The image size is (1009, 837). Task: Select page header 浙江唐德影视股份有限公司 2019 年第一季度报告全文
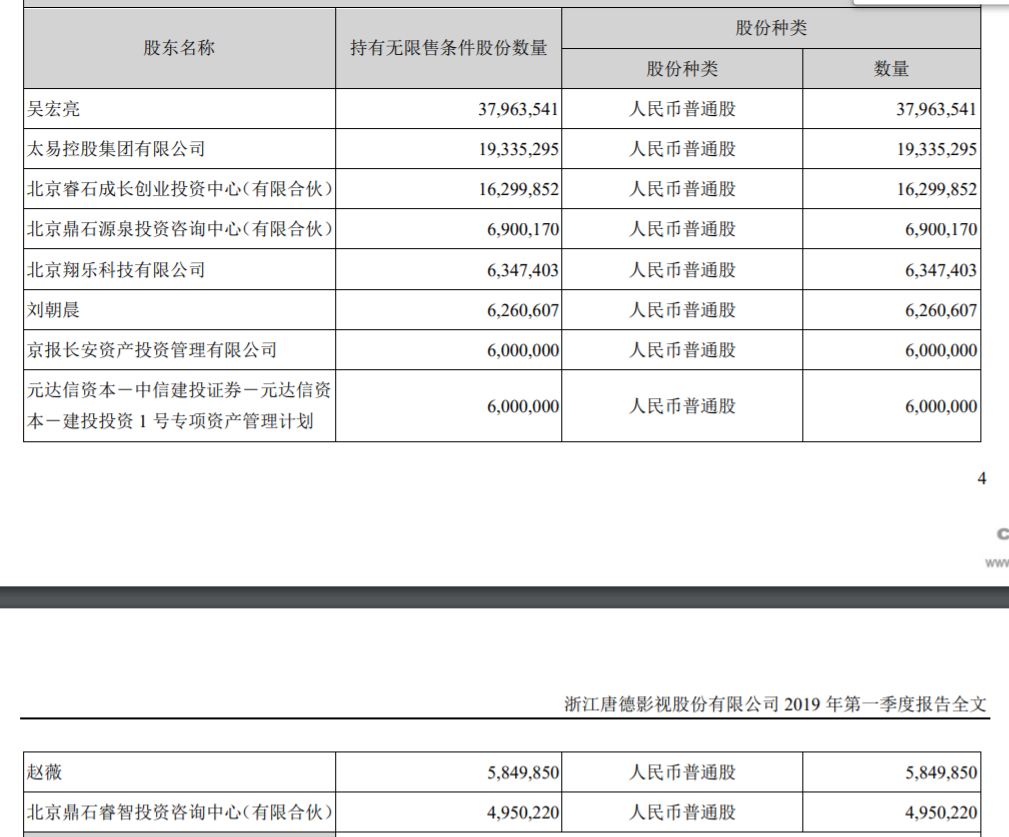775,704
